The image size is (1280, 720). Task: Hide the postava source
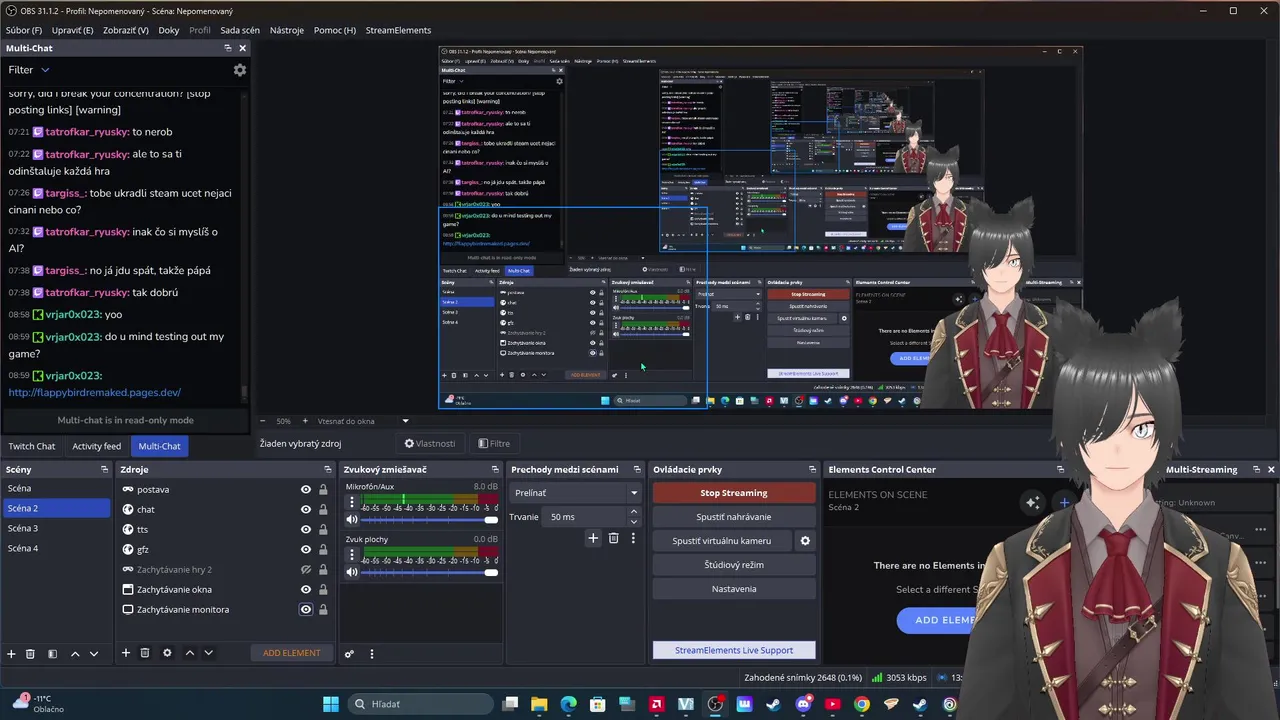click(x=306, y=490)
